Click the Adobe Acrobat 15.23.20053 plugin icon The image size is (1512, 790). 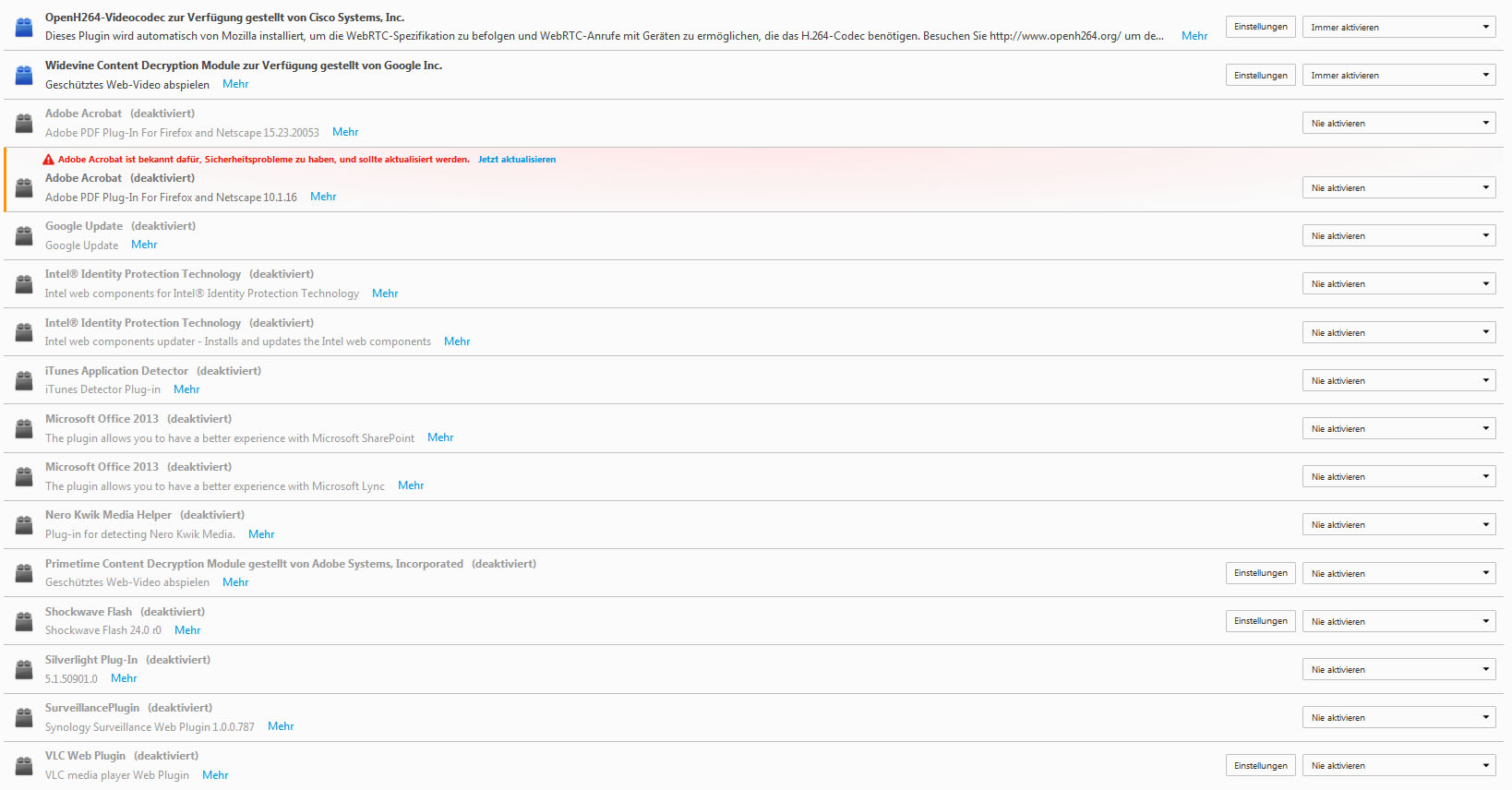point(24,123)
